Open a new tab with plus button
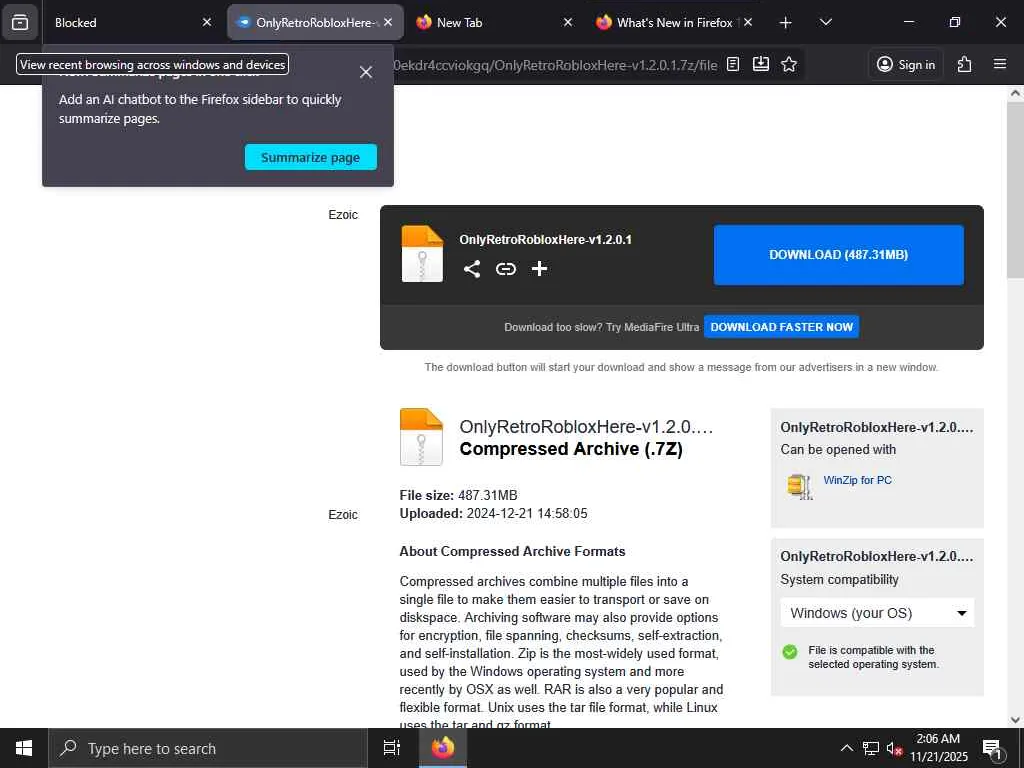The width and height of the screenshot is (1024, 768). [x=786, y=22]
